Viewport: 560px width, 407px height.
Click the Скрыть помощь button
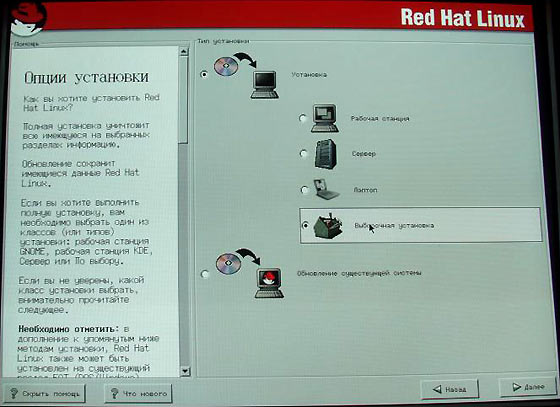(x=44, y=394)
